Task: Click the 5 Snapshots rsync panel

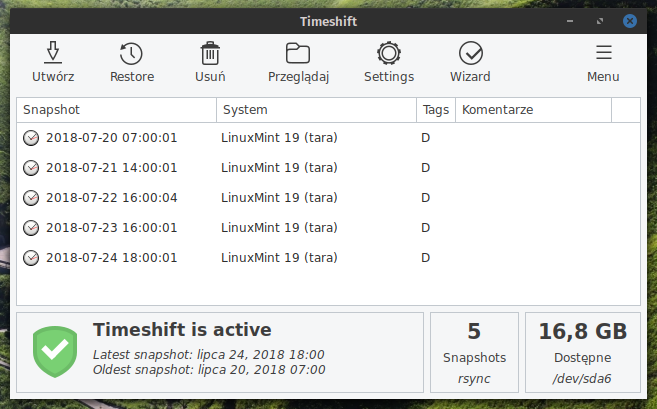Action: pos(474,352)
